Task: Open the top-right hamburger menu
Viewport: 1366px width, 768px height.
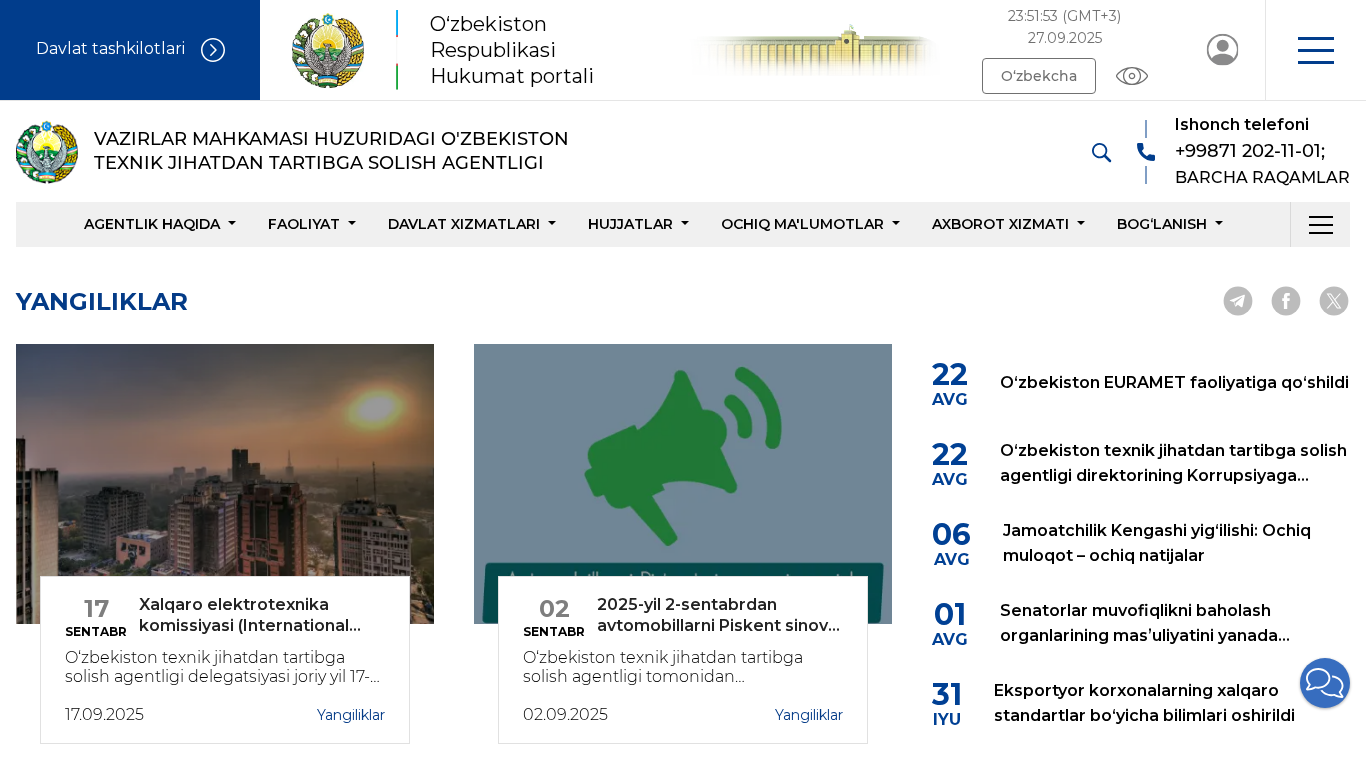Action: tap(1315, 50)
